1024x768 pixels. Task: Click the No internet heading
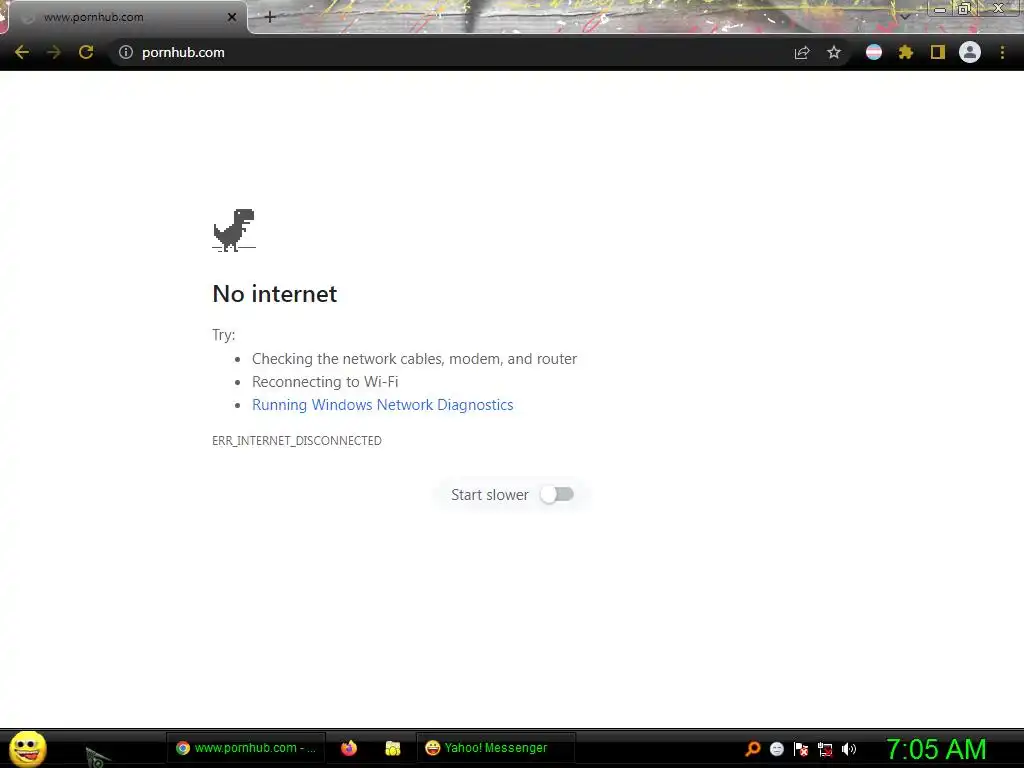[x=275, y=294]
